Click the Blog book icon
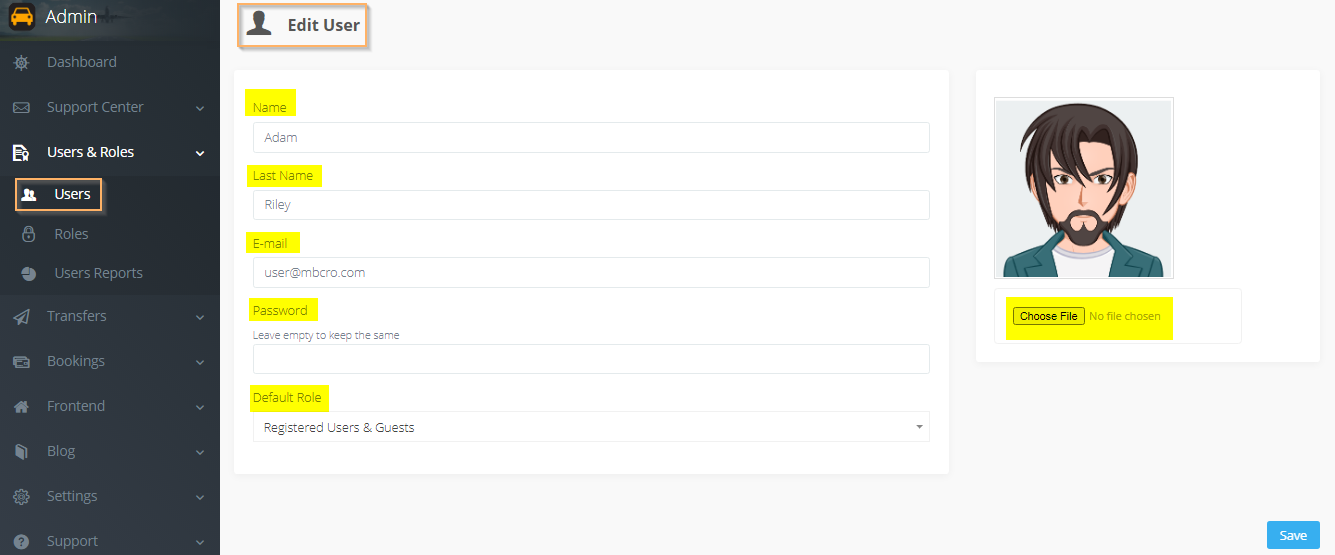The height and width of the screenshot is (555, 1335). pos(21,451)
